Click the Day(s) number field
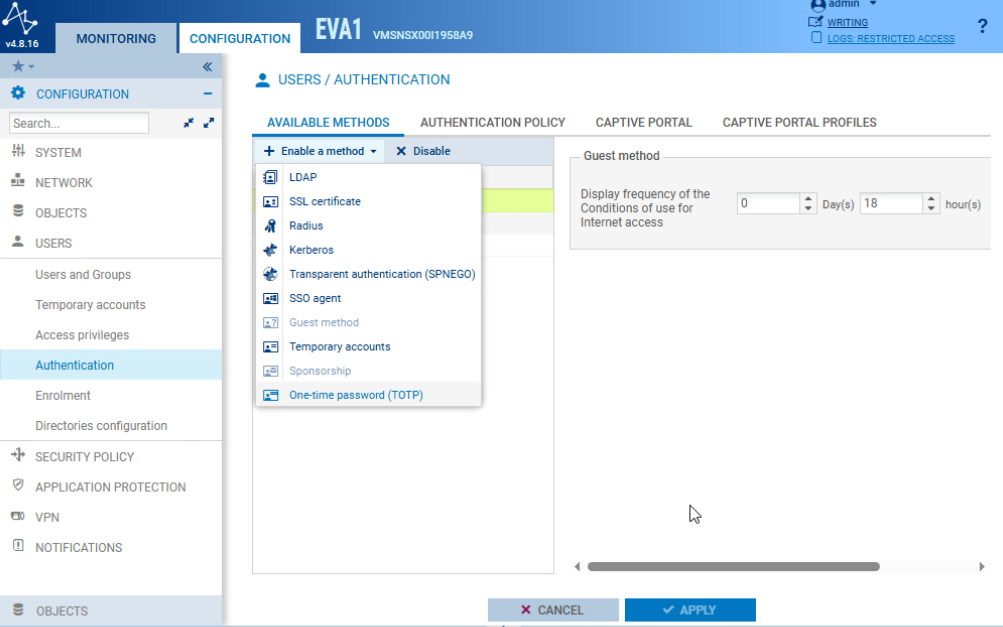 768,203
